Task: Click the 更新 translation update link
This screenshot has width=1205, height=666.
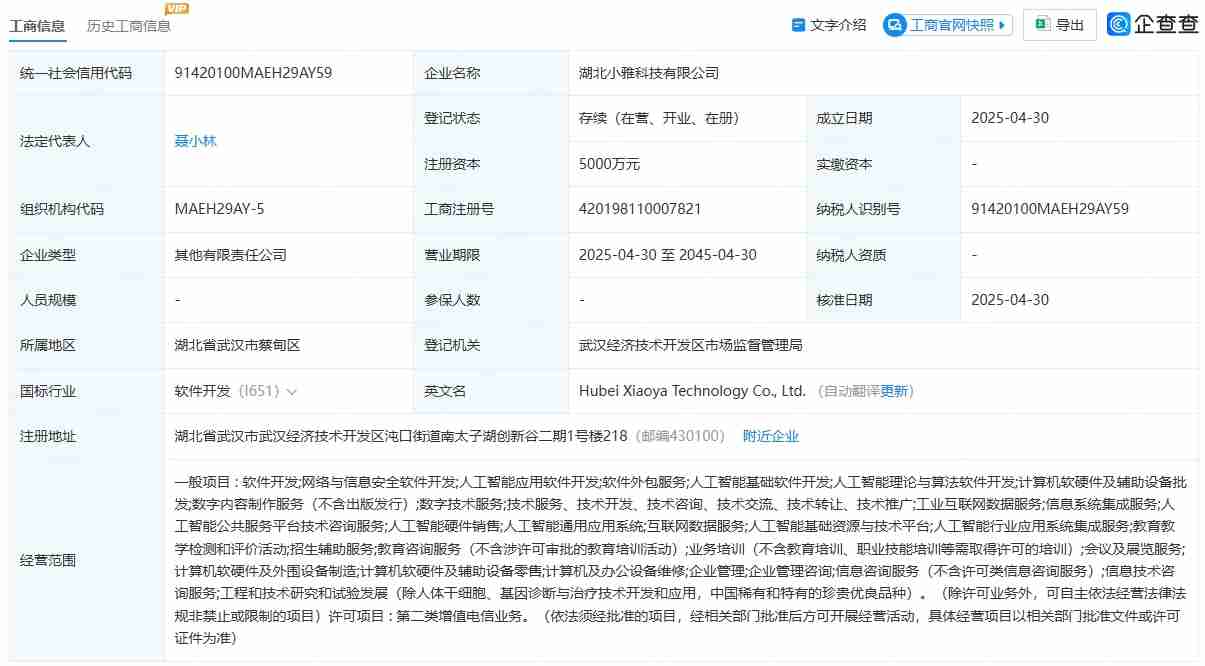Action: click(895, 391)
